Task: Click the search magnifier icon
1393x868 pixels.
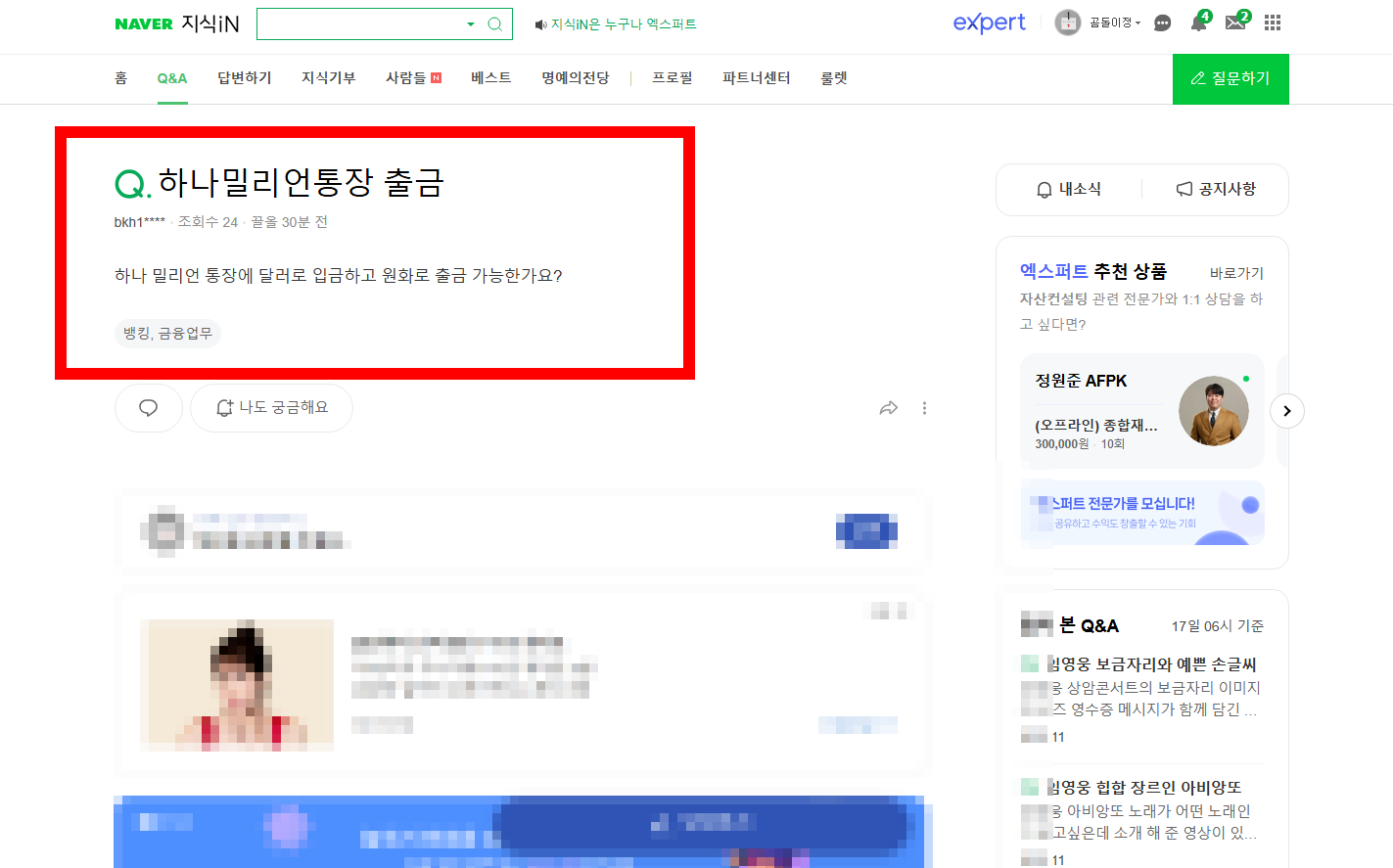Action: [x=495, y=24]
